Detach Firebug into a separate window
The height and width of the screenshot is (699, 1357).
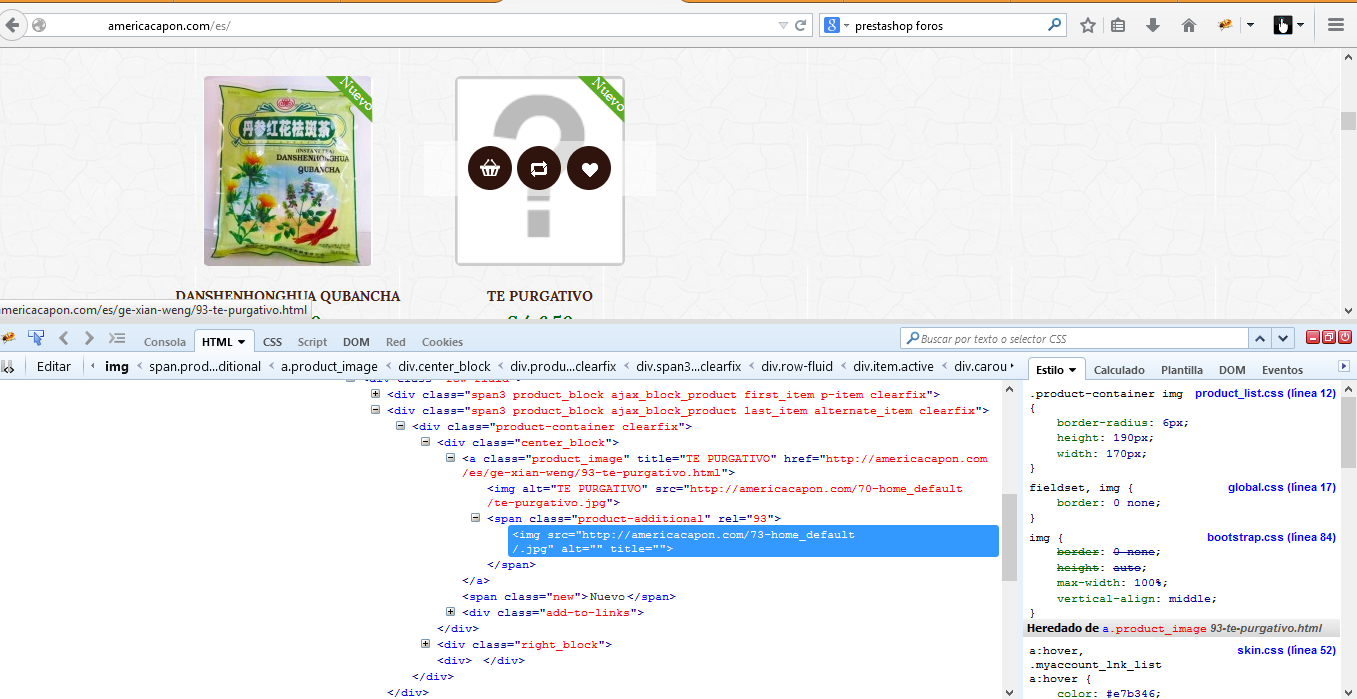pos(1330,338)
